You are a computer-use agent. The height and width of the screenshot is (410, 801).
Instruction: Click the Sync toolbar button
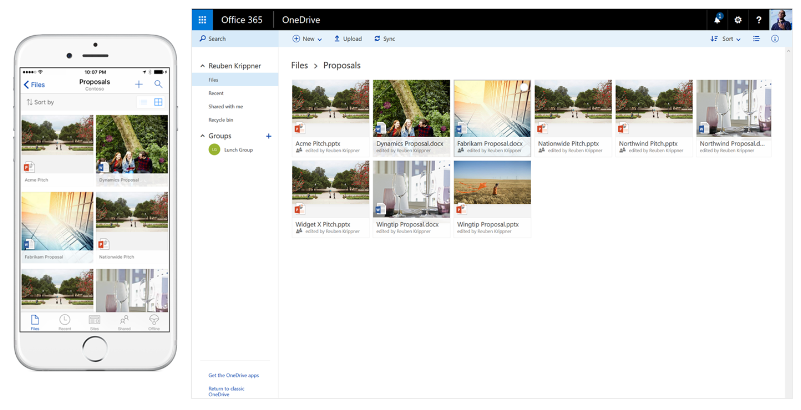[x=385, y=39]
